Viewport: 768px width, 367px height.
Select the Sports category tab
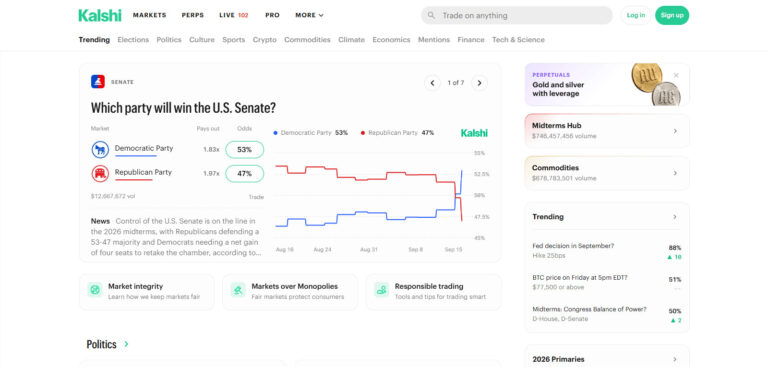click(x=234, y=40)
